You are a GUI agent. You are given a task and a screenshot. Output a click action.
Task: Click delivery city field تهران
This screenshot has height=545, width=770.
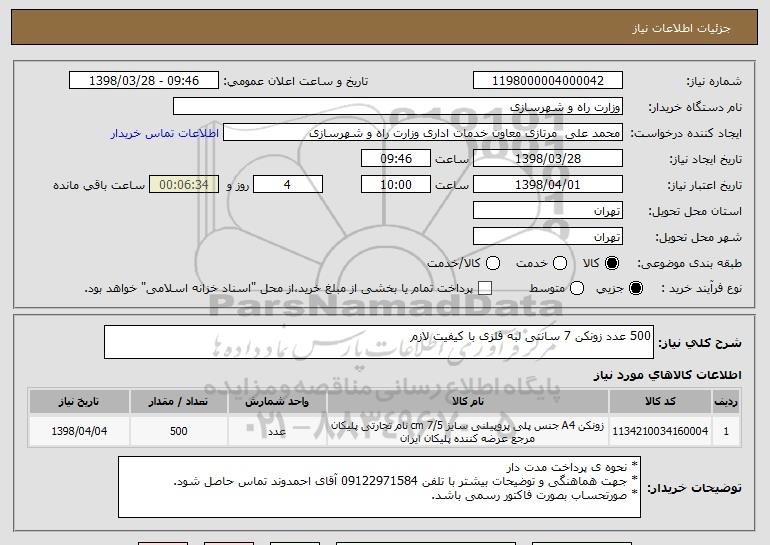coord(548,237)
